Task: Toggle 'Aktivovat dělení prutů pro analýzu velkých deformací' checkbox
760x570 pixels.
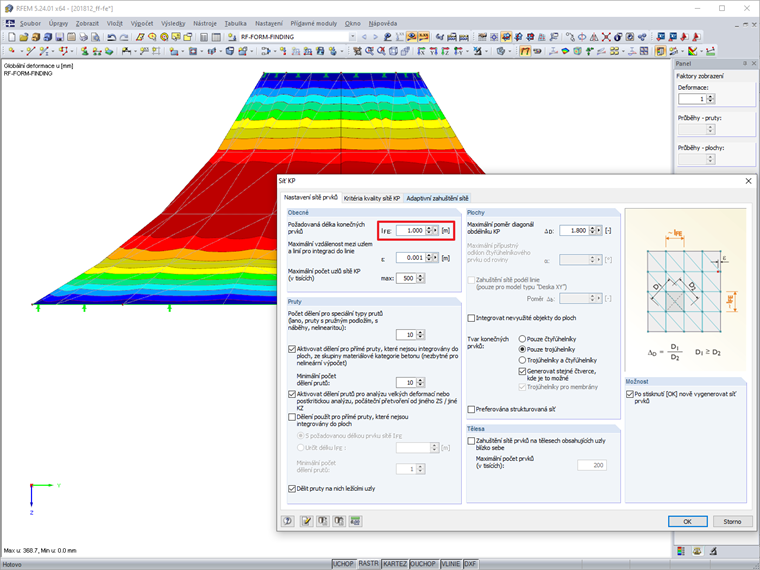Action: click(x=292, y=394)
